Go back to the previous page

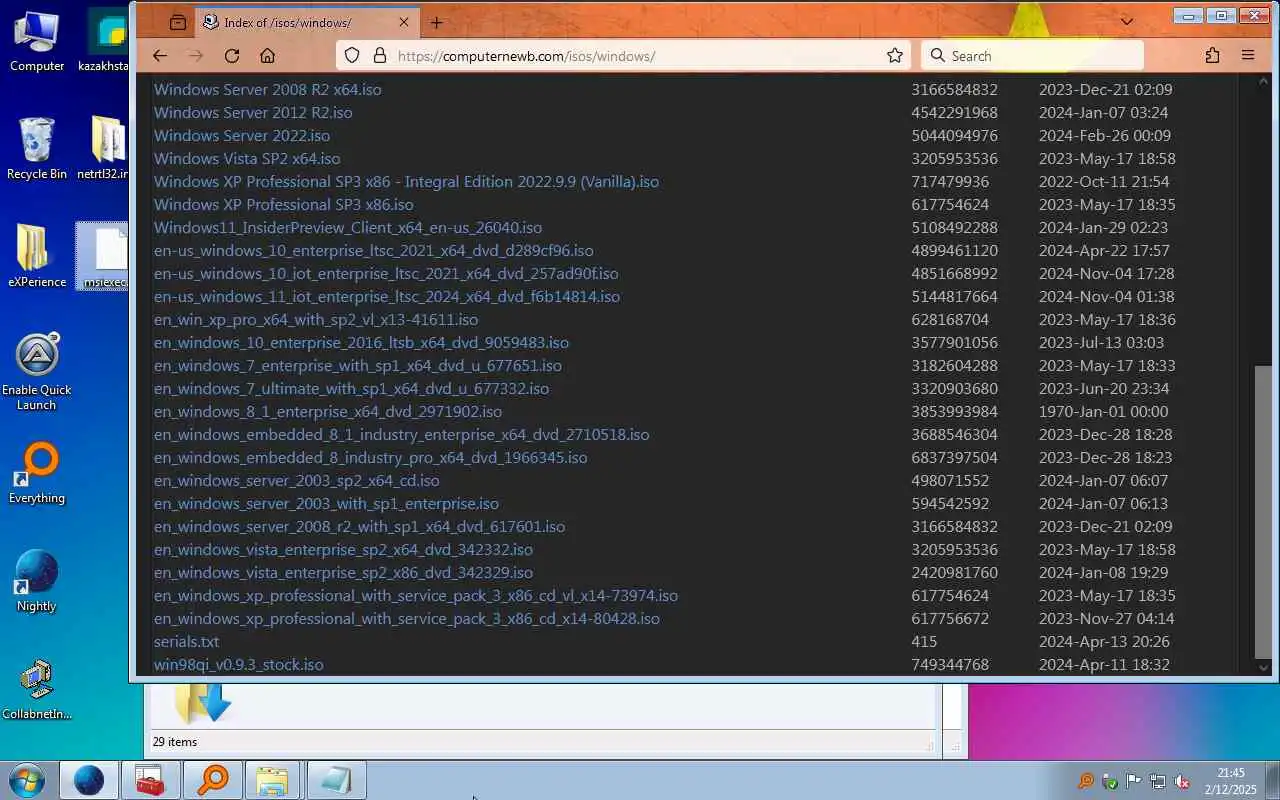160,56
